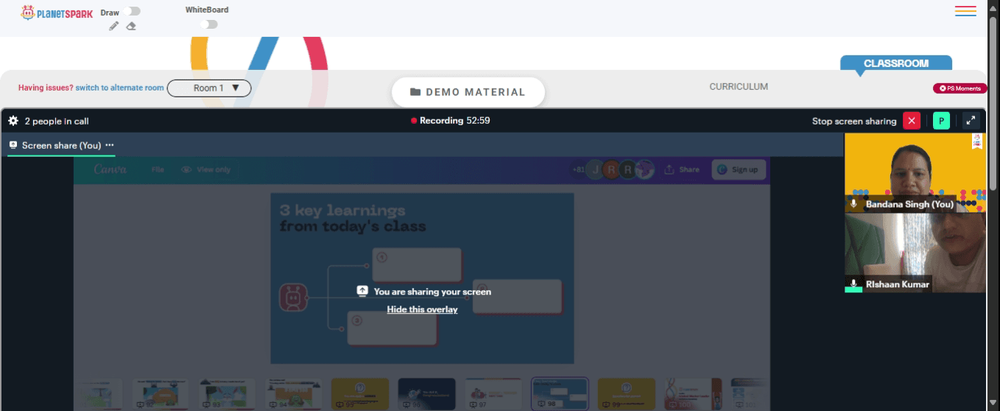Switch to the CURRICULUM tab
This screenshot has width=1000, height=411.
739,87
